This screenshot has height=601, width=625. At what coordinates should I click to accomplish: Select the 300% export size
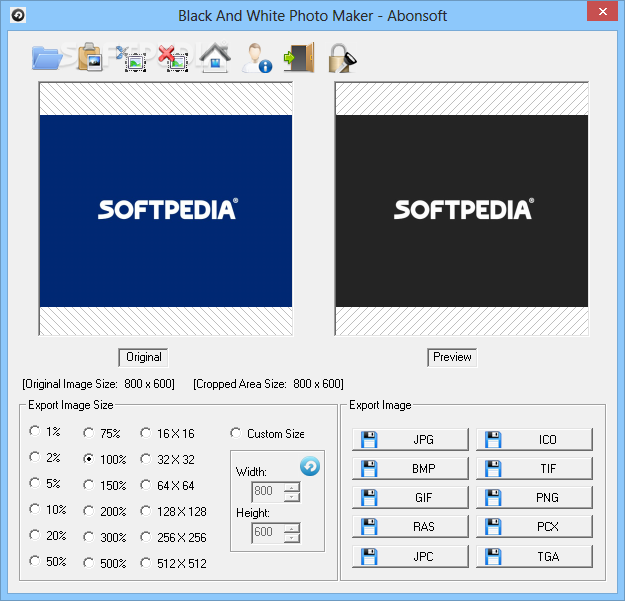point(105,538)
